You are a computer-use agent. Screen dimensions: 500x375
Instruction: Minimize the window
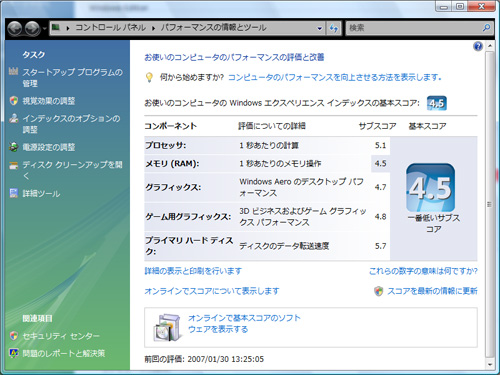(443, 7)
